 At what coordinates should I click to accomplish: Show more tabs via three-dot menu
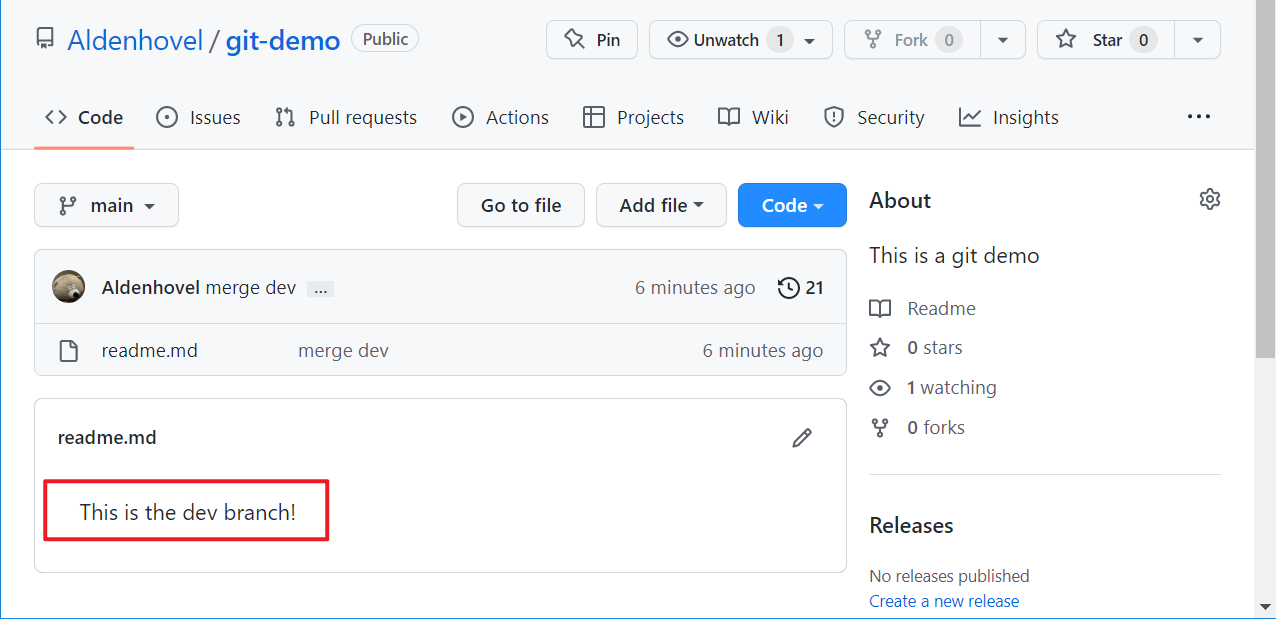[x=1199, y=117]
